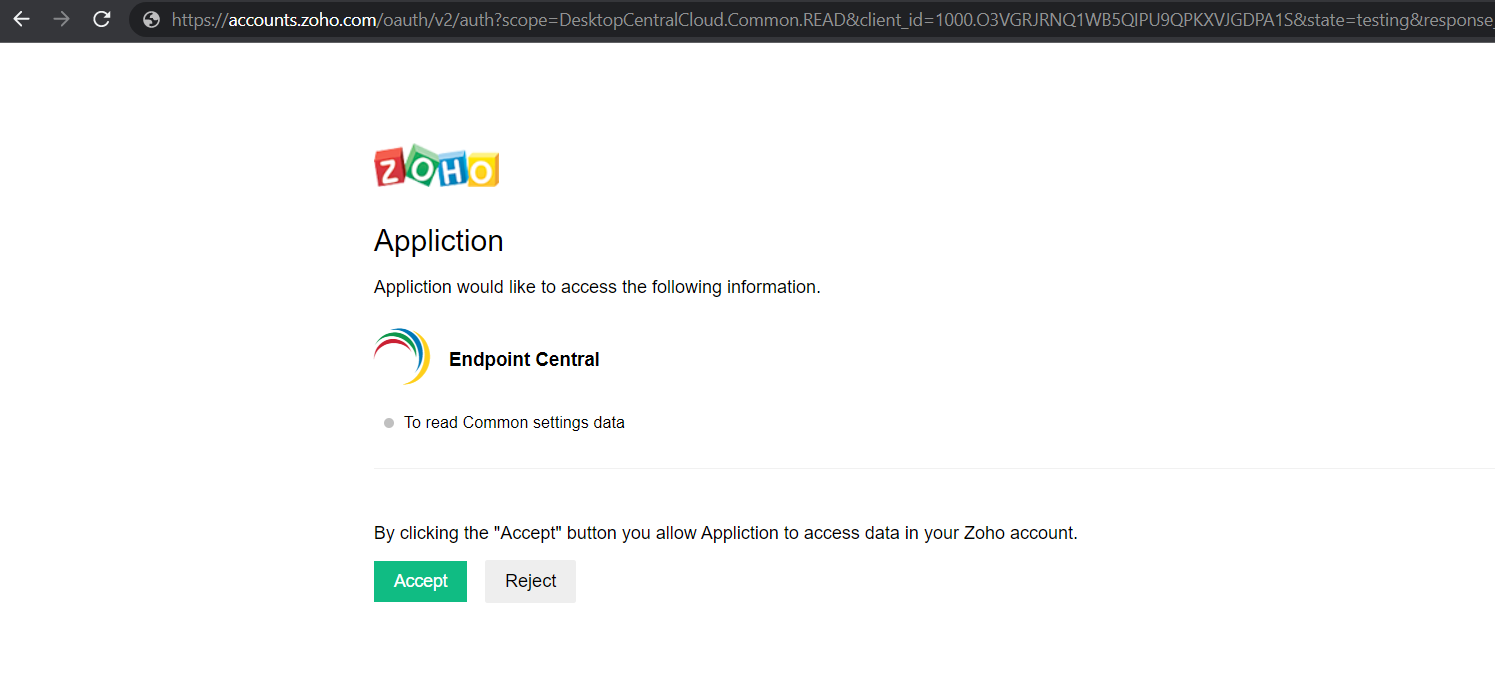Viewport: 1495px width, 680px height.
Task: Click the browser back arrow
Action: pyautogui.click(x=21, y=19)
